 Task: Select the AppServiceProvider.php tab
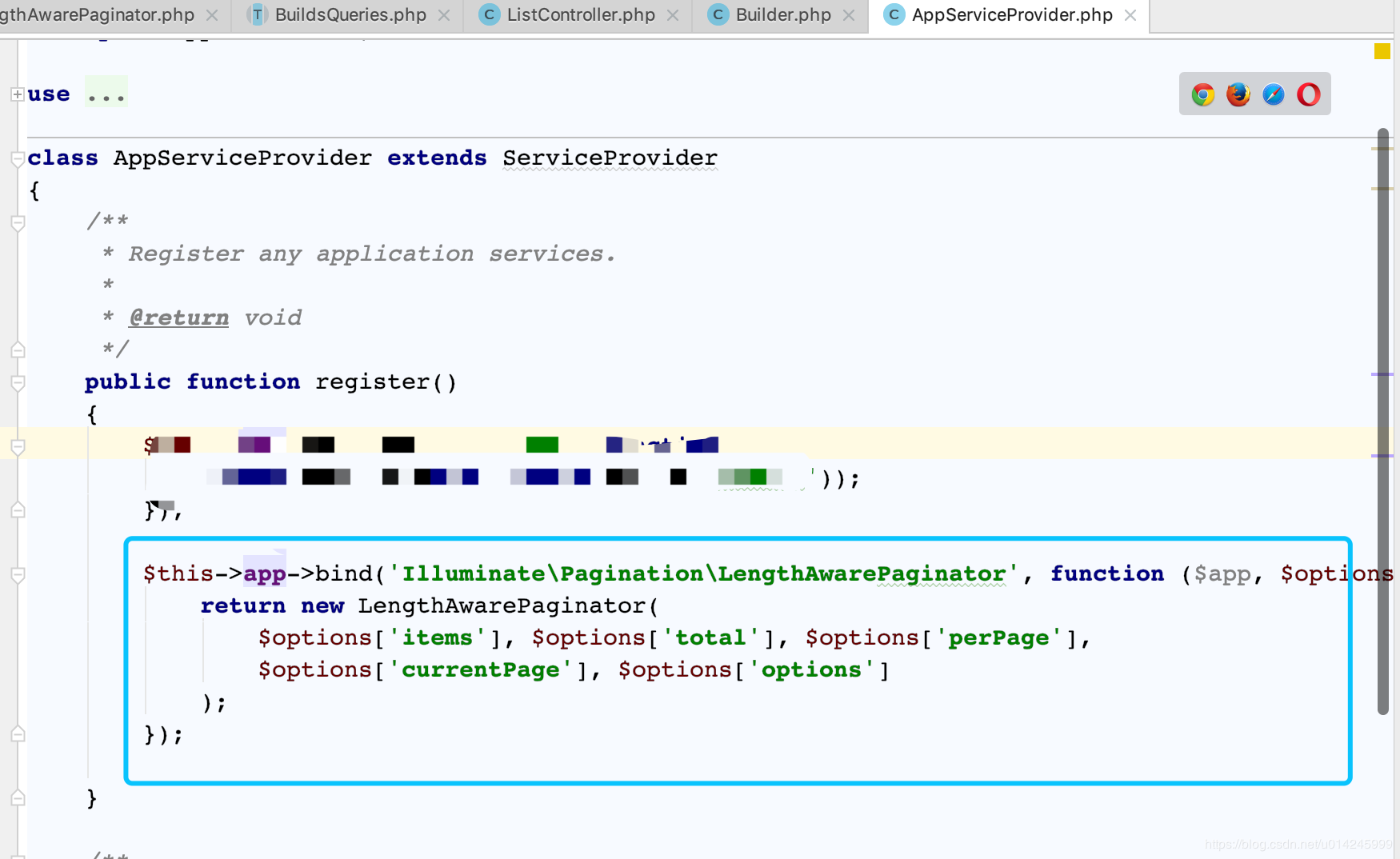pyautogui.click(x=1010, y=15)
